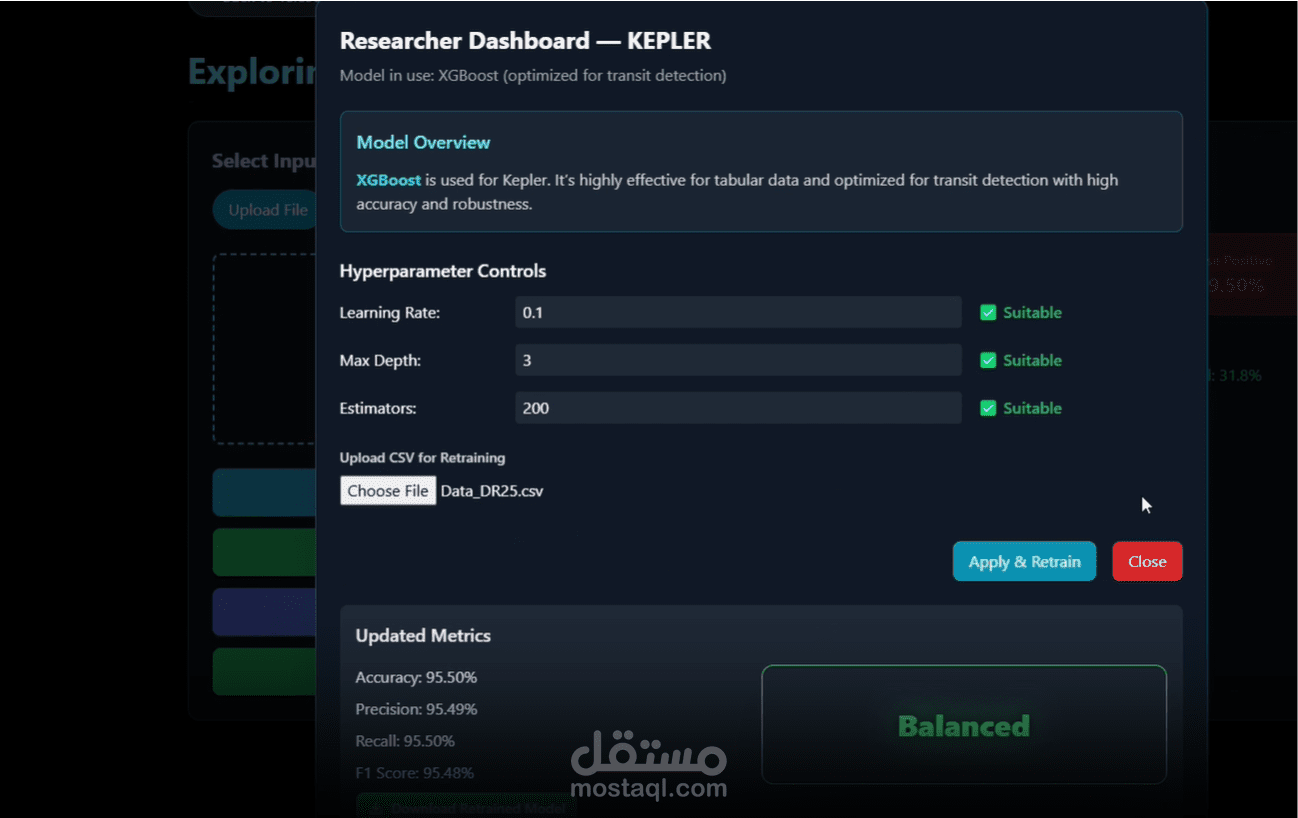This screenshot has width=1298, height=818.
Task: Select the uploaded file name Data_DR25.csv
Action: (x=492, y=491)
